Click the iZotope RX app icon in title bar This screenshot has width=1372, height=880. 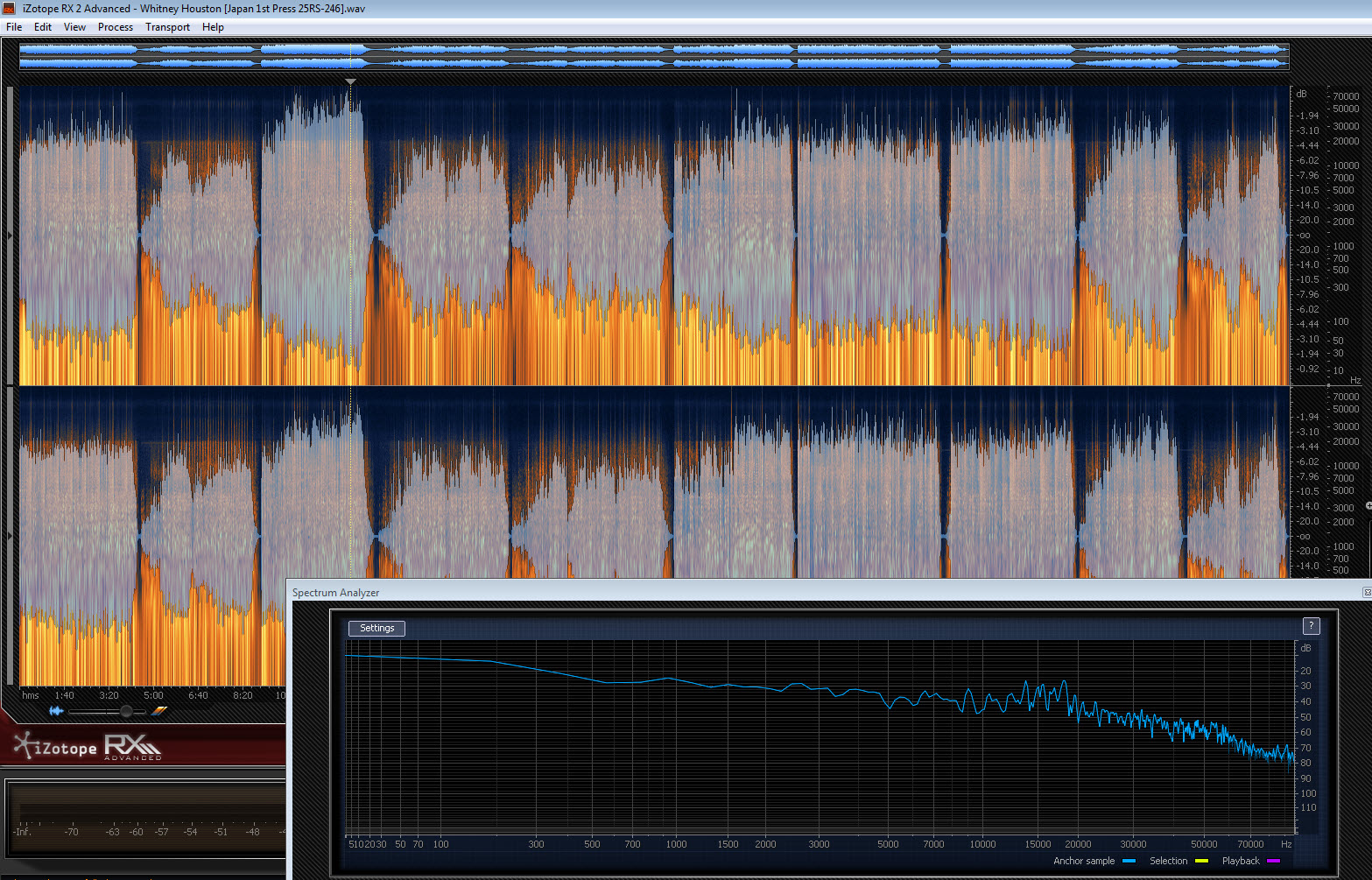click(x=9, y=9)
